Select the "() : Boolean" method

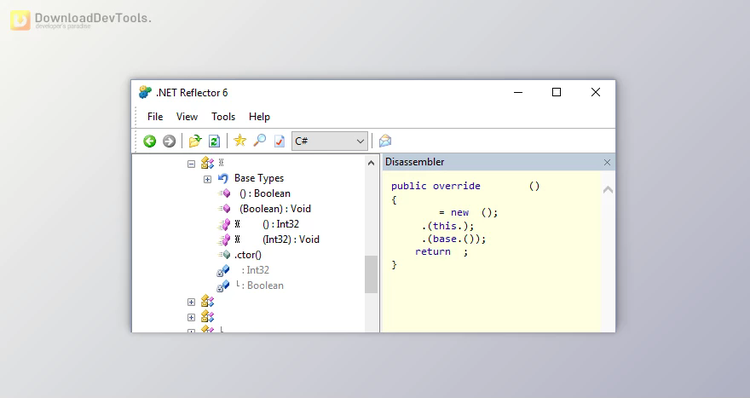click(265, 193)
